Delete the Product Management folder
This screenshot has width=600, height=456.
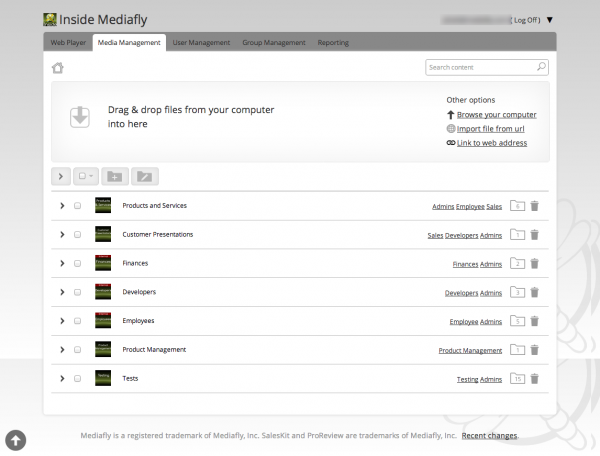point(535,350)
